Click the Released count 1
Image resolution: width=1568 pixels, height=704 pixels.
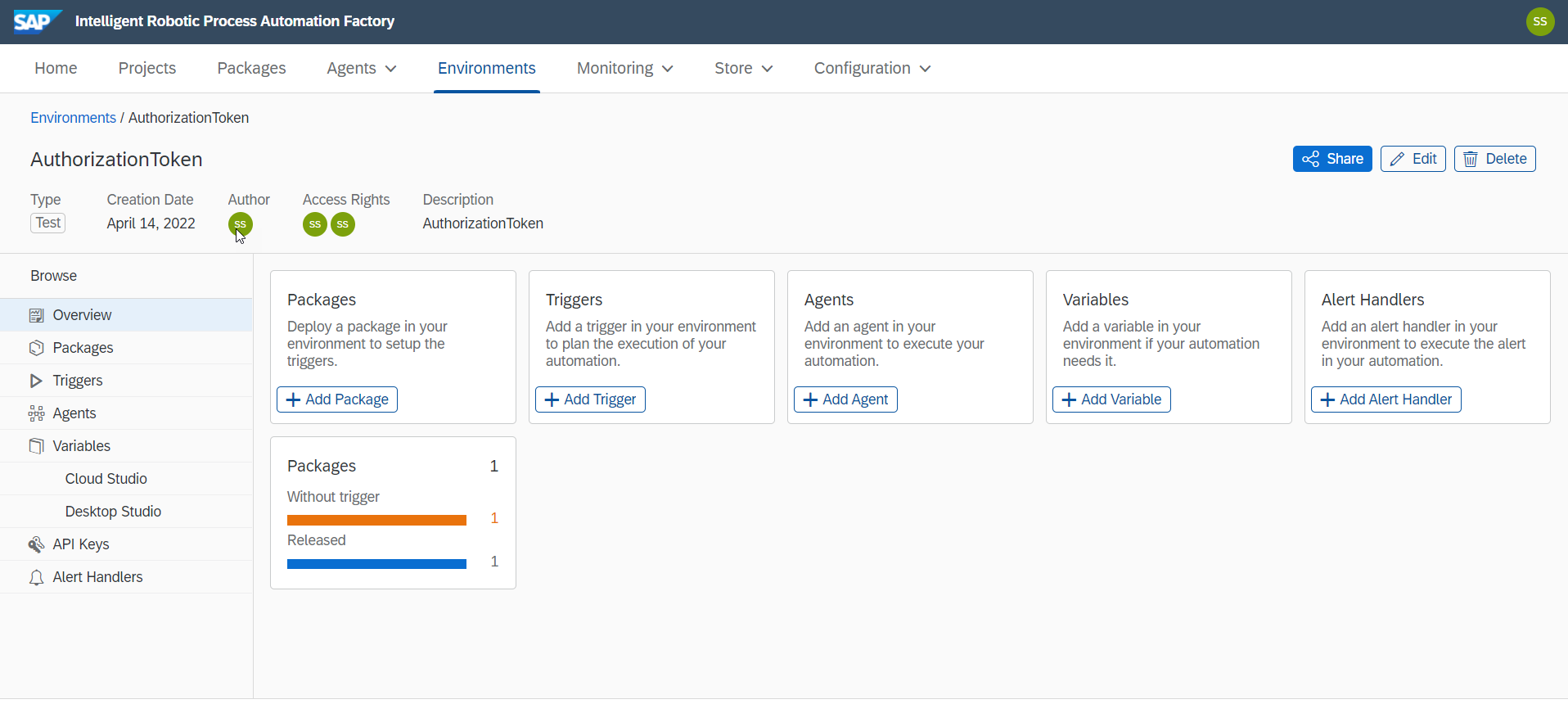(x=494, y=562)
